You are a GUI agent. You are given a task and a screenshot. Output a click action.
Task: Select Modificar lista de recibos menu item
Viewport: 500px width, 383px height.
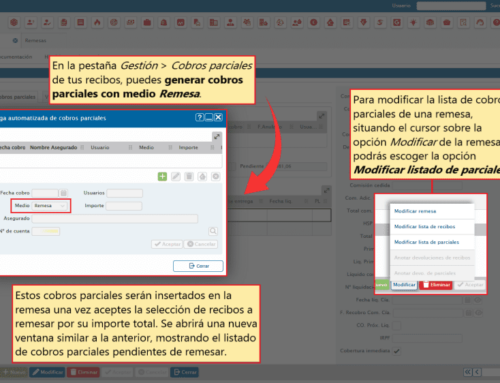point(432,227)
